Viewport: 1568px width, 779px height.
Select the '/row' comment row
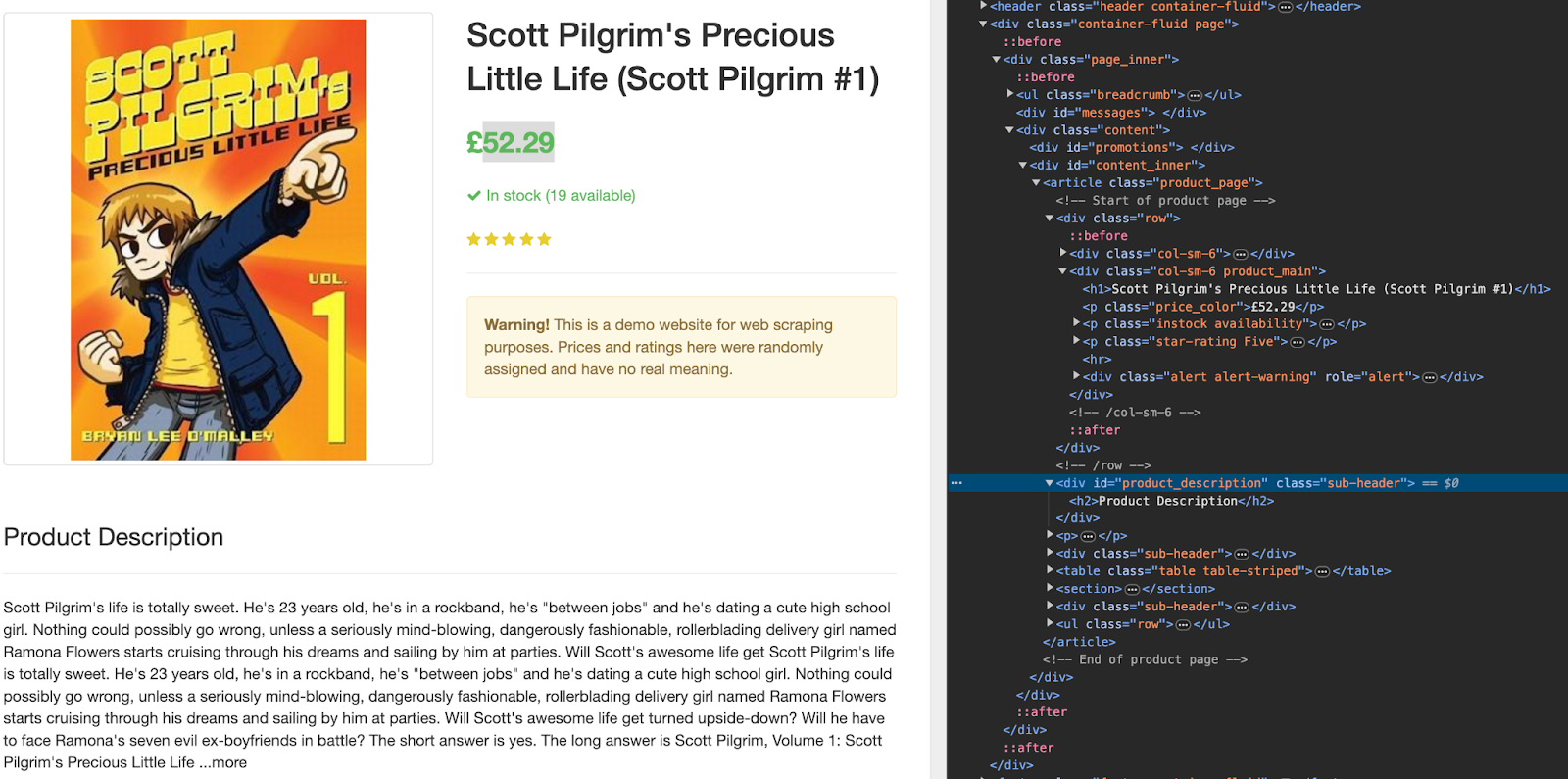pyautogui.click(x=1103, y=465)
